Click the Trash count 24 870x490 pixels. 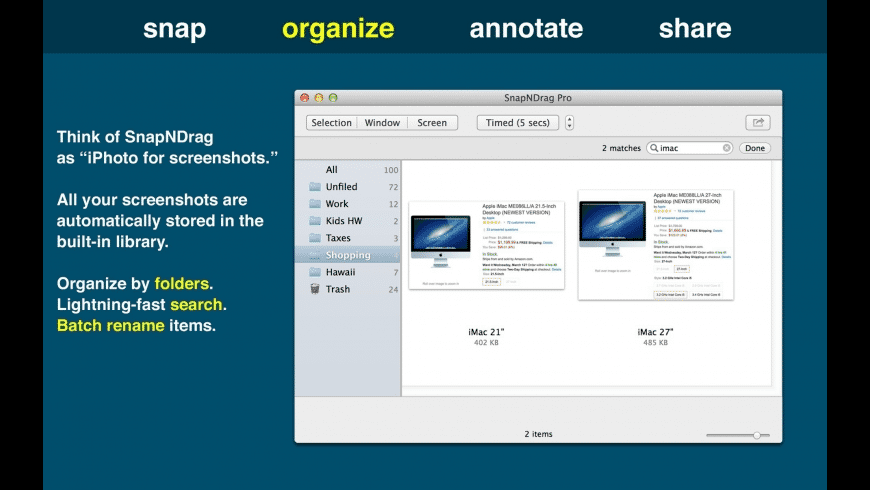click(393, 290)
